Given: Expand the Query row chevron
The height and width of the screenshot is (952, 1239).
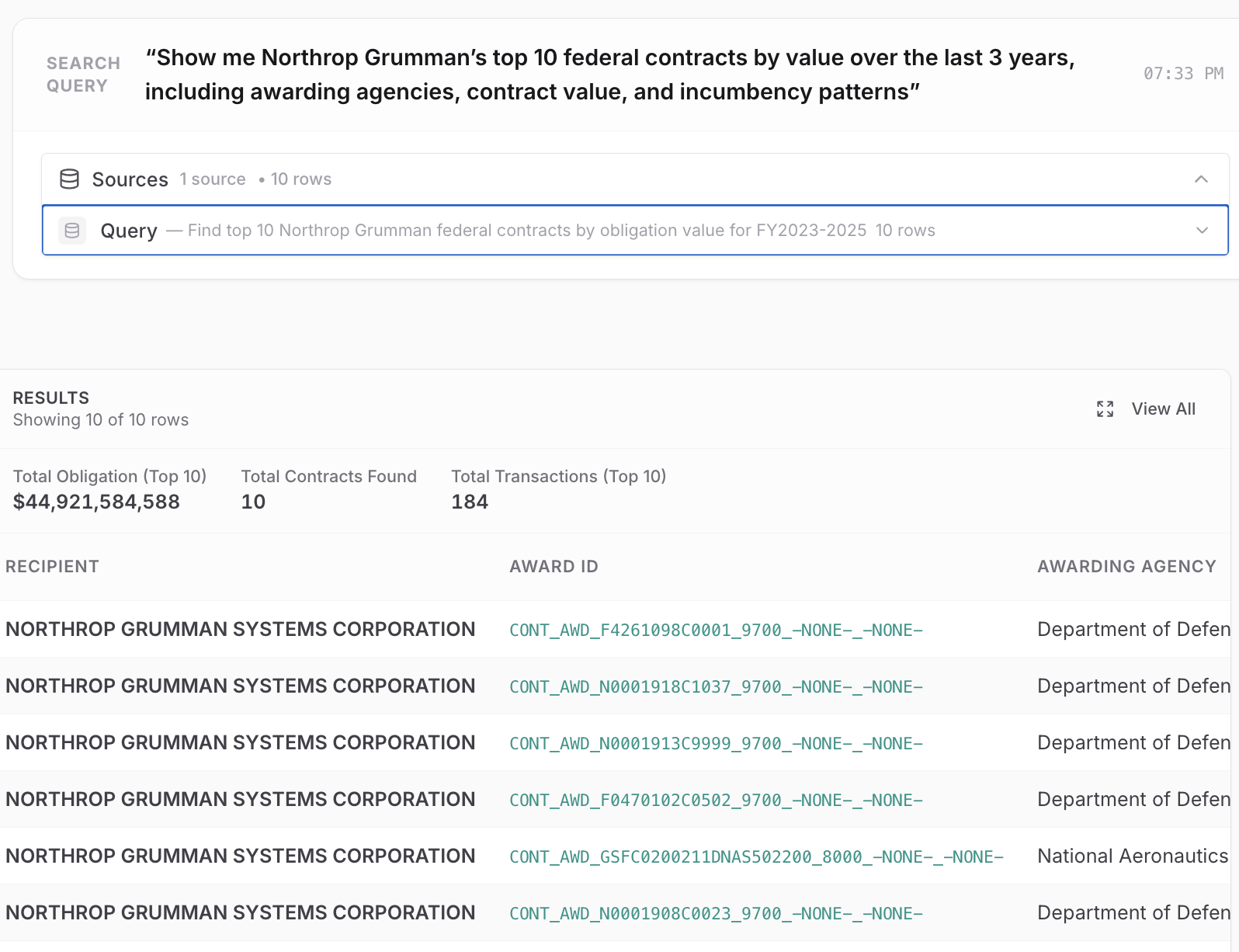Looking at the screenshot, I should pos(1202,231).
